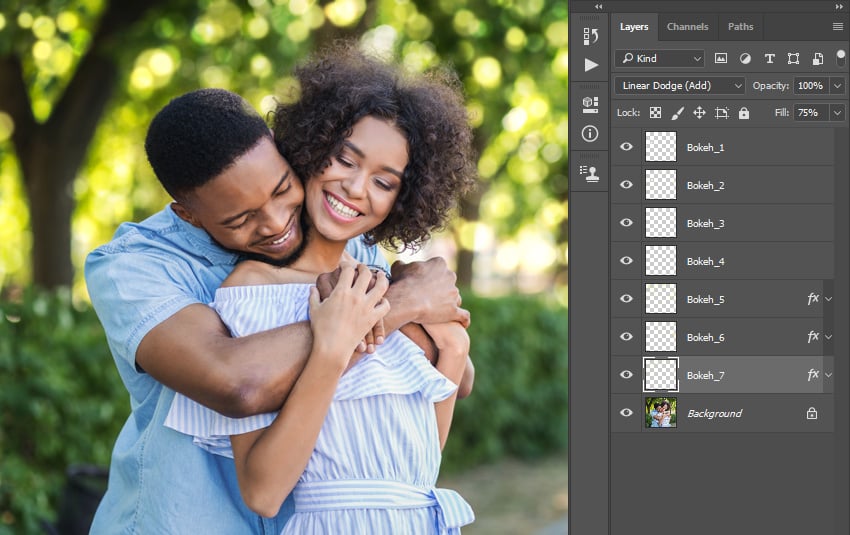This screenshot has width=850, height=535.
Task: Open the Kind filter type dropdown
Action: tap(659, 59)
